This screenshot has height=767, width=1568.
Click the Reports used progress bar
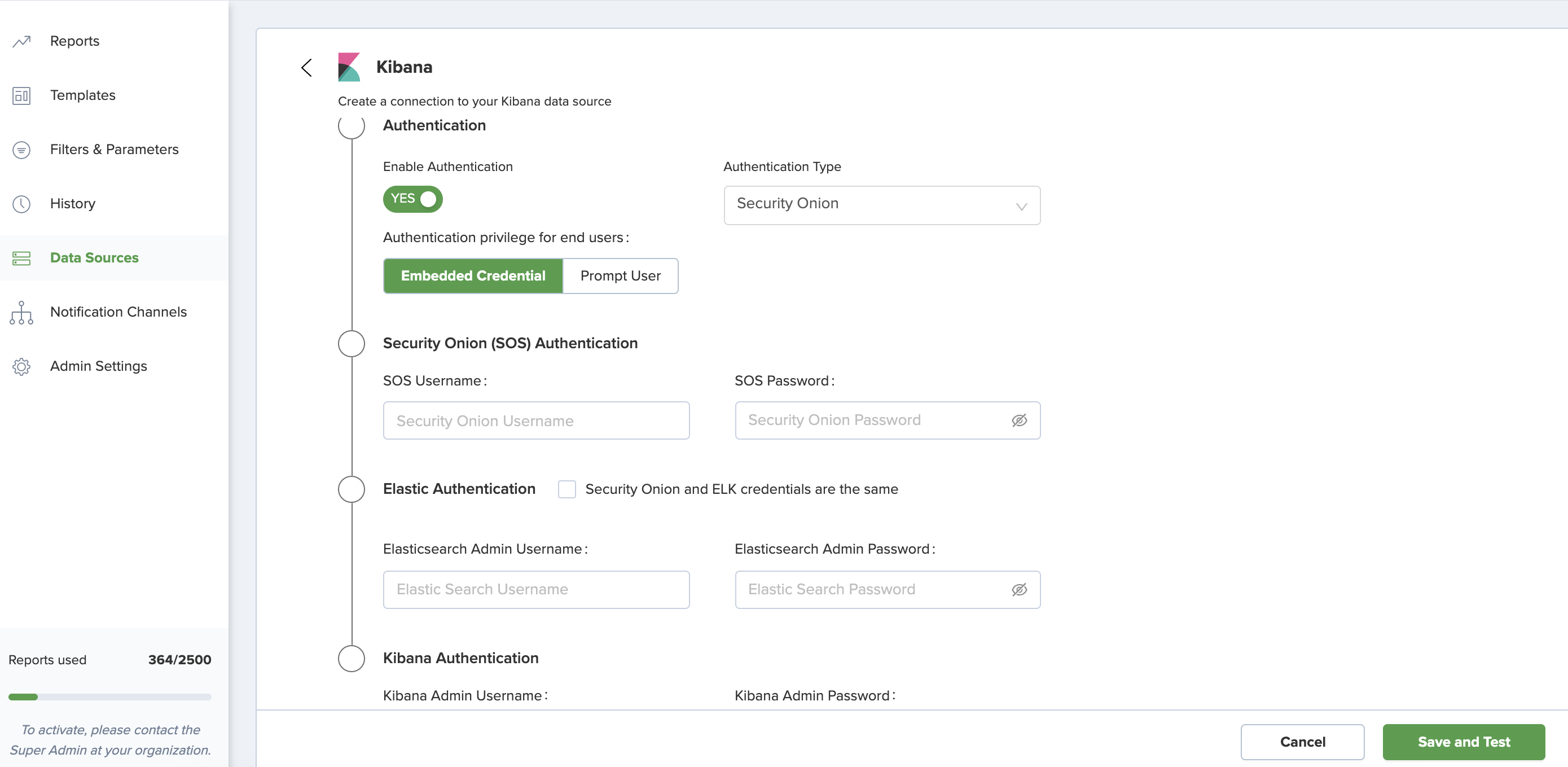click(x=109, y=697)
